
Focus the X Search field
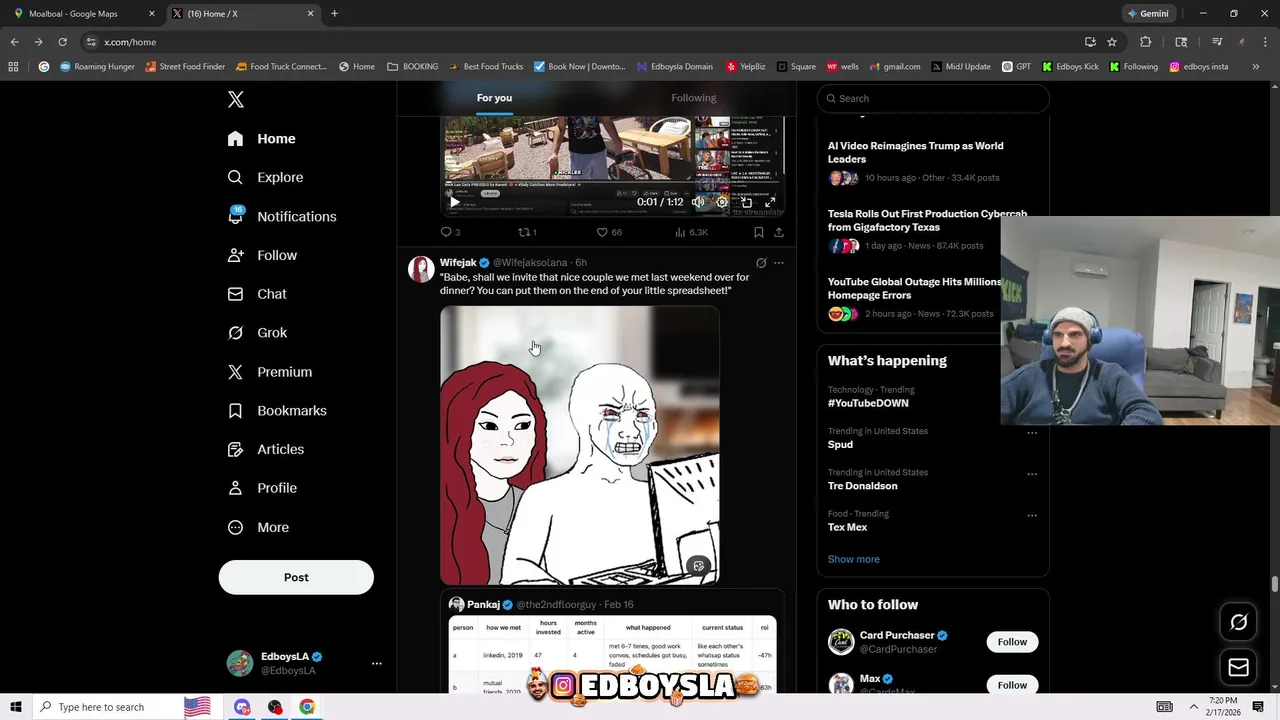(933, 98)
